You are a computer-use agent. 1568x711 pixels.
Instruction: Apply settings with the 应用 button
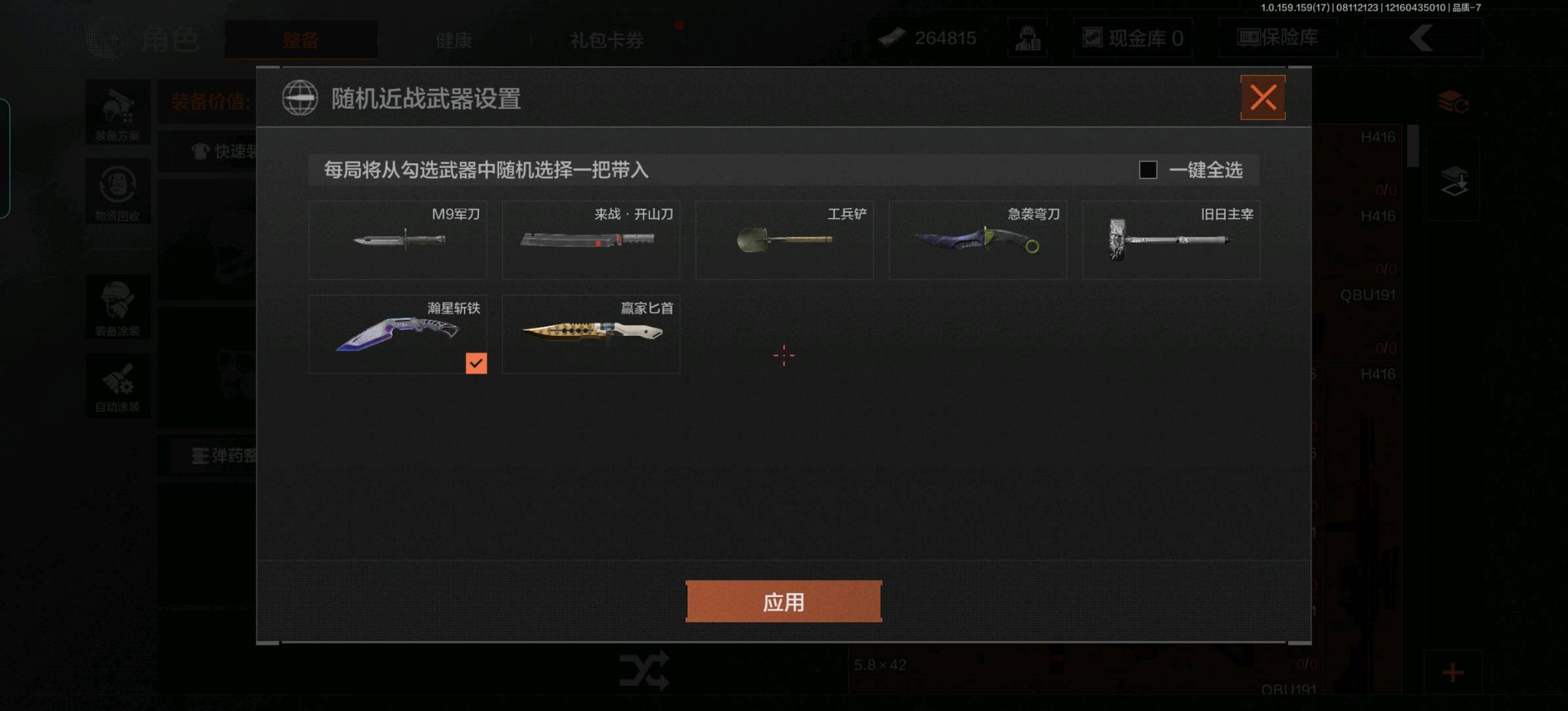coord(783,602)
